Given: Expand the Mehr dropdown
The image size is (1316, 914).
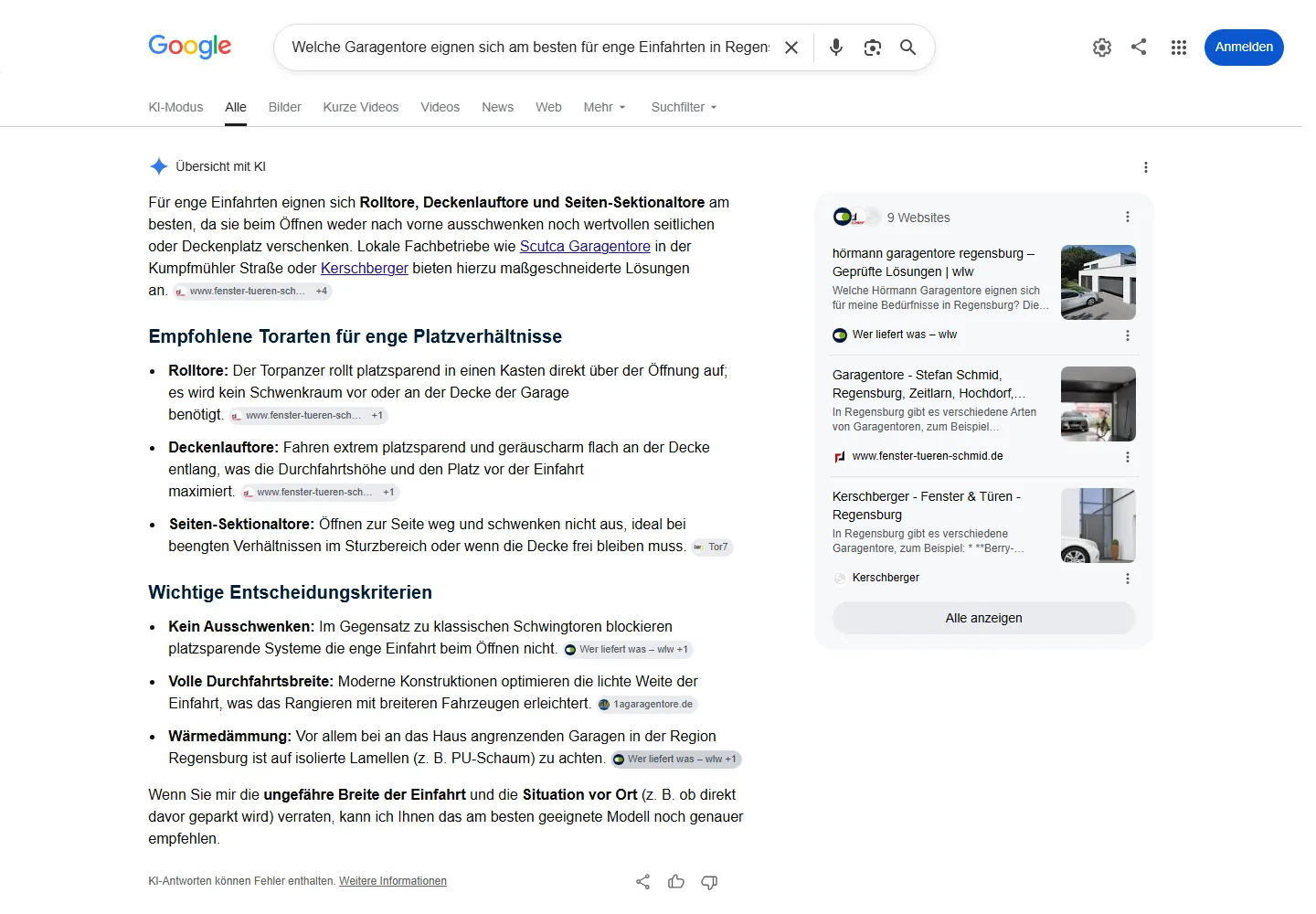Looking at the screenshot, I should (605, 107).
